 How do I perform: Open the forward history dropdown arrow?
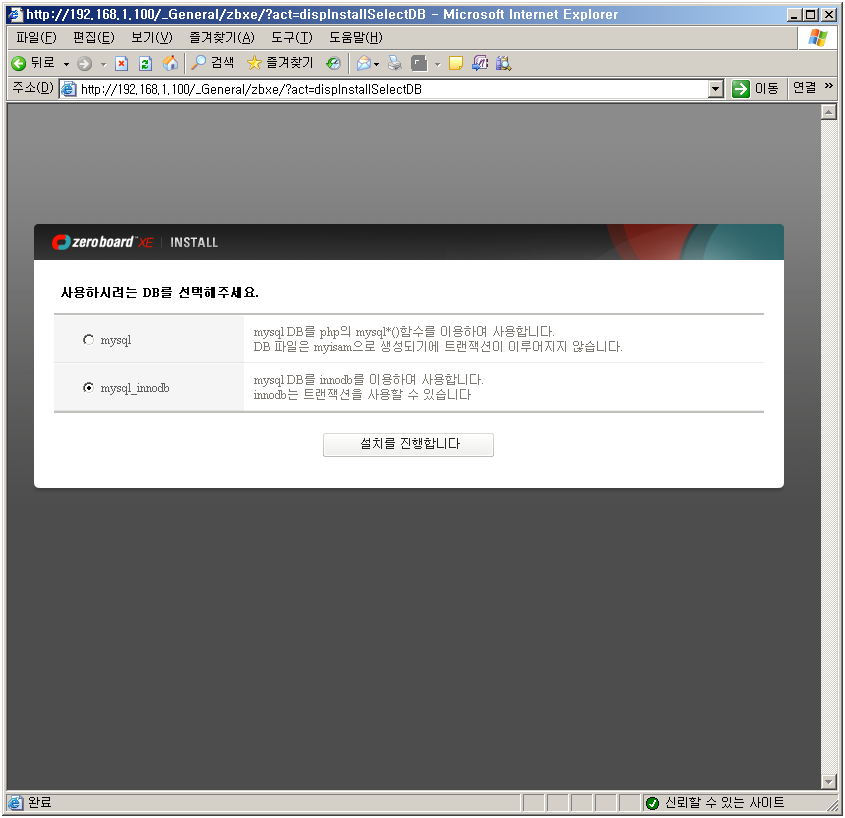pos(103,64)
